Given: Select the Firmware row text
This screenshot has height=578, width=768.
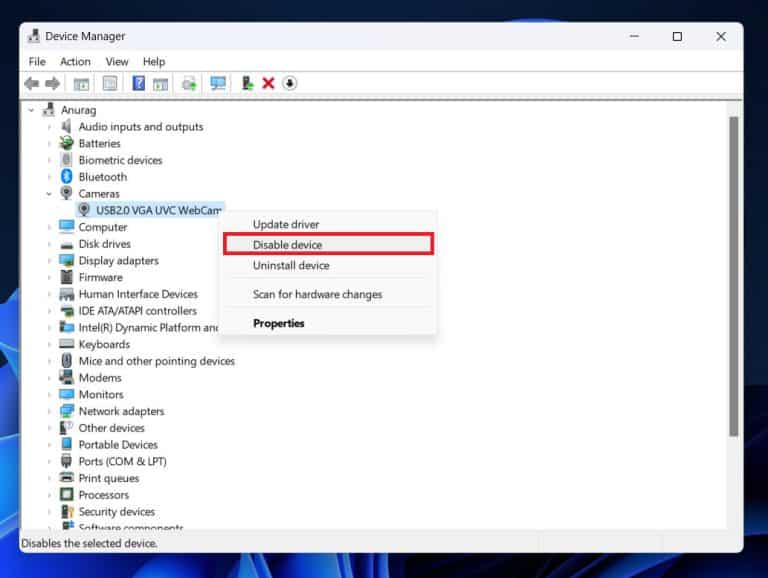Looking at the screenshot, I should pos(100,278).
